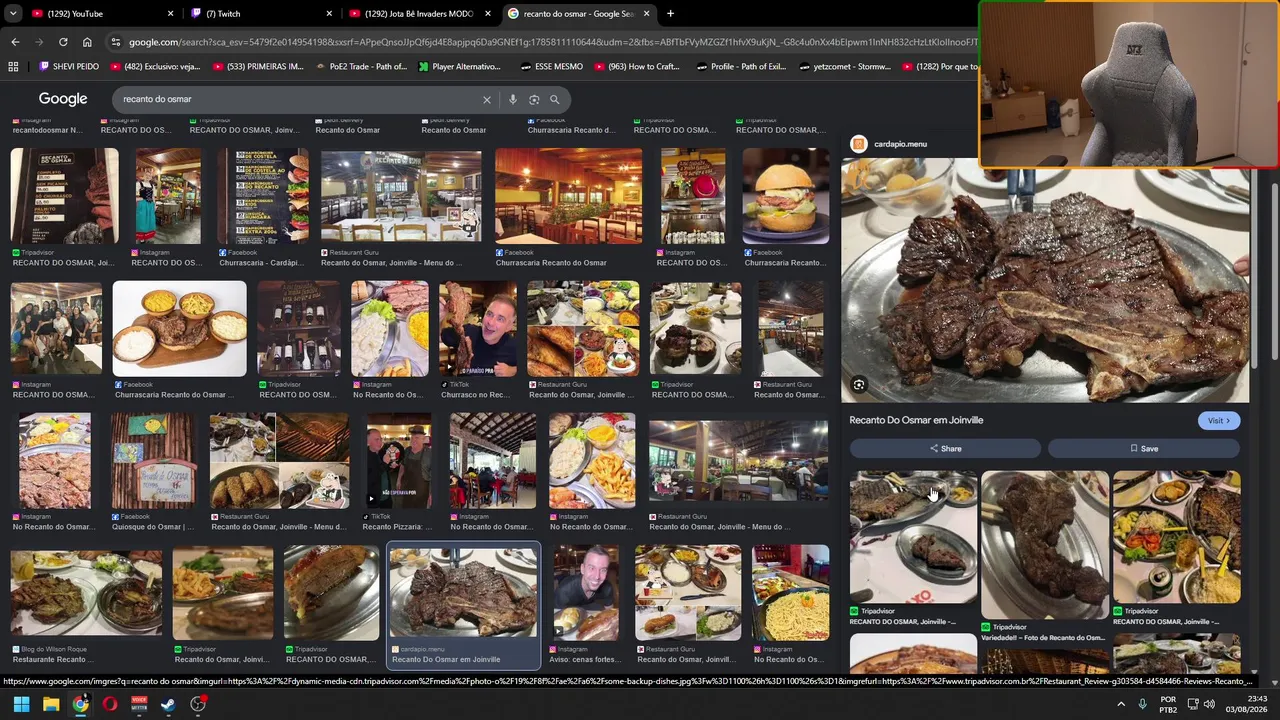Search inside the steak image with Lens
Image resolution: width=1280 pixels, height=720 pixels.
(x=859, y=385)
